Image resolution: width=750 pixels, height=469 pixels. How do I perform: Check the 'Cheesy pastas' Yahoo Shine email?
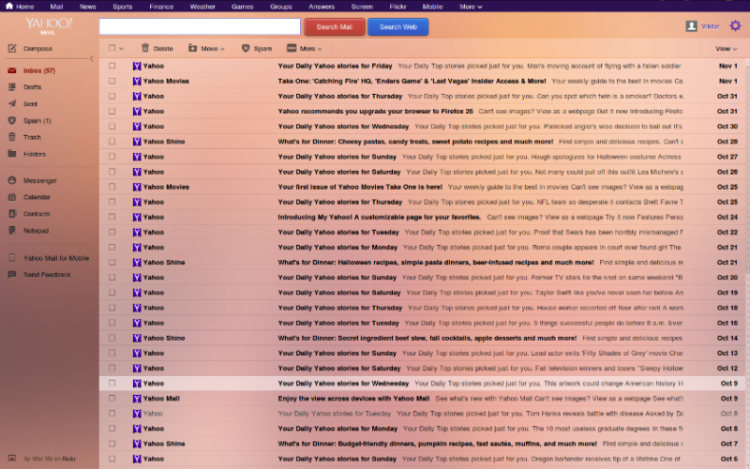click(x=112, y=142)
